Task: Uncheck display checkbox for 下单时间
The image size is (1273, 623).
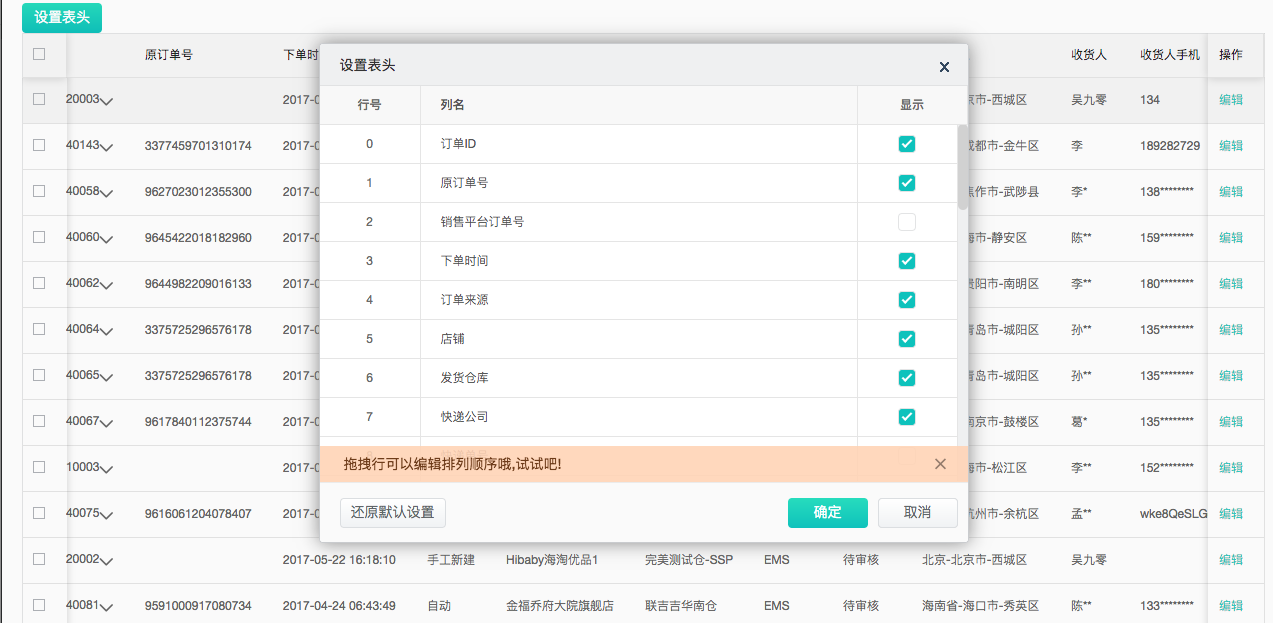Action: click(x=906, y=261)
